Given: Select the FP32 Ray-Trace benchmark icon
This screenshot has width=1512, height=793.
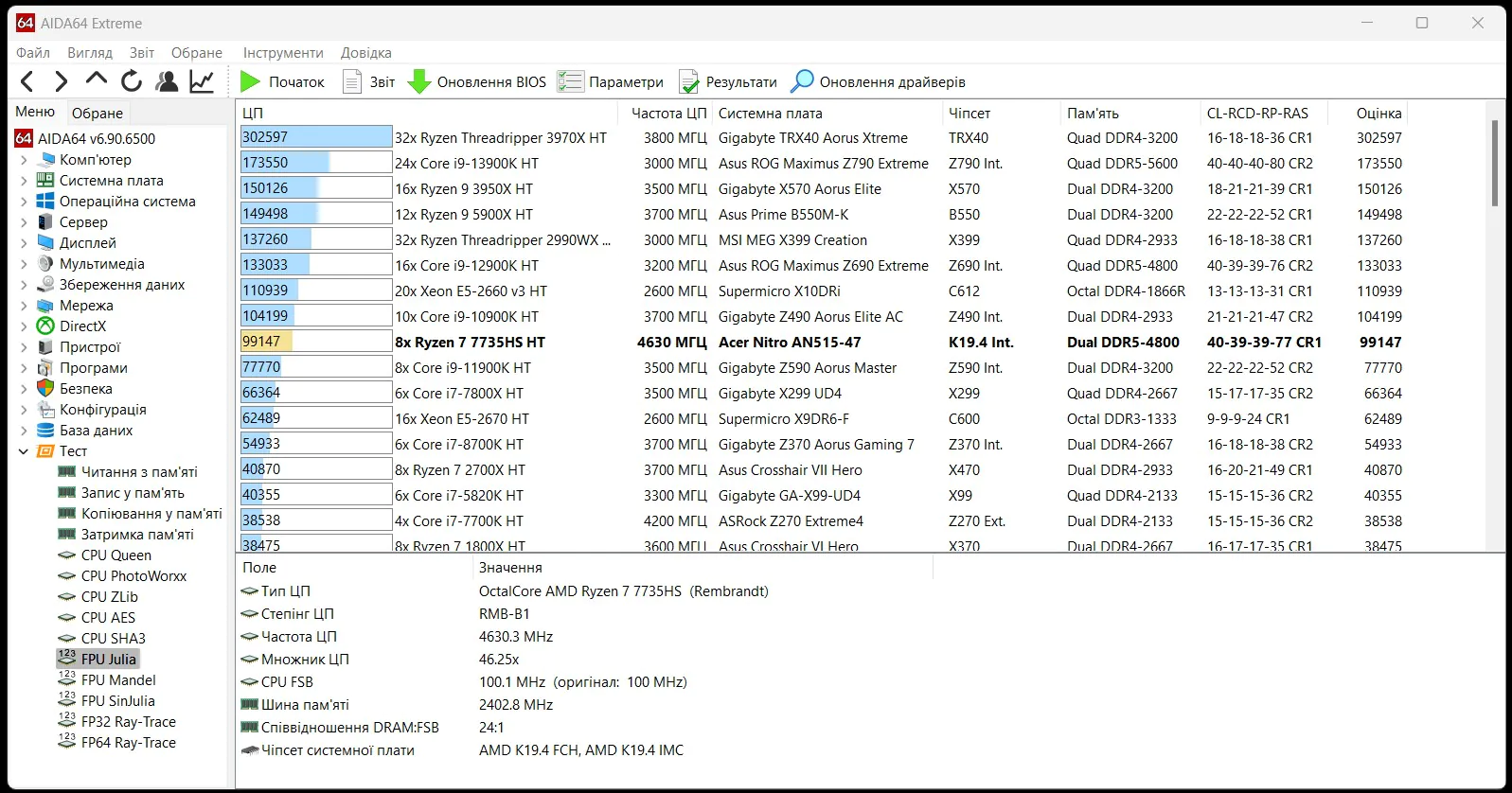Looking at the screenshot, I should coord(66,721).
